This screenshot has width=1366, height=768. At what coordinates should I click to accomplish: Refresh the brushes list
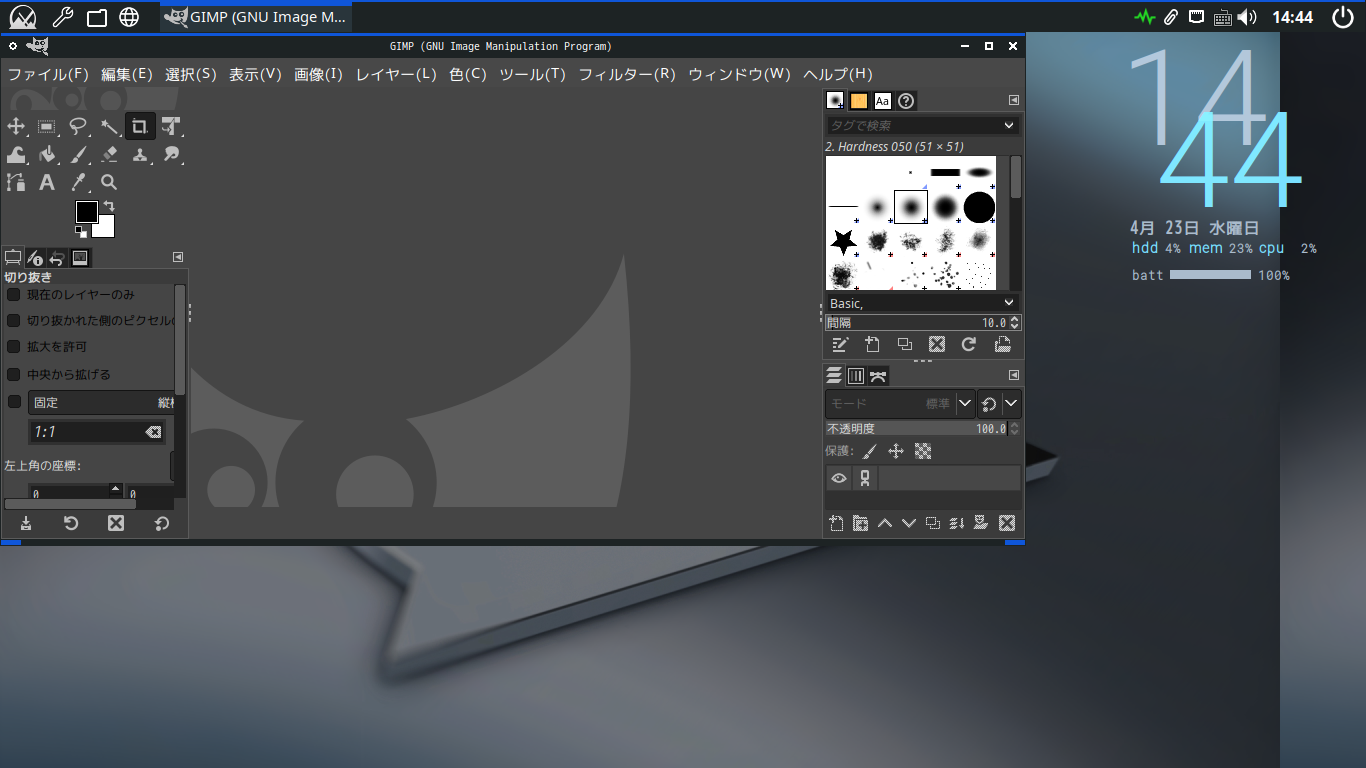coord(968,344)
